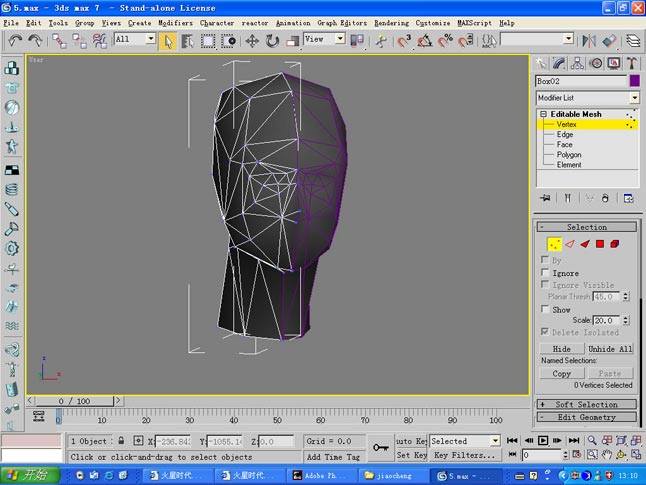This screenshot has height=485, width=646.
Task: Click the Pin Stack icon
Action: (545, 198)
